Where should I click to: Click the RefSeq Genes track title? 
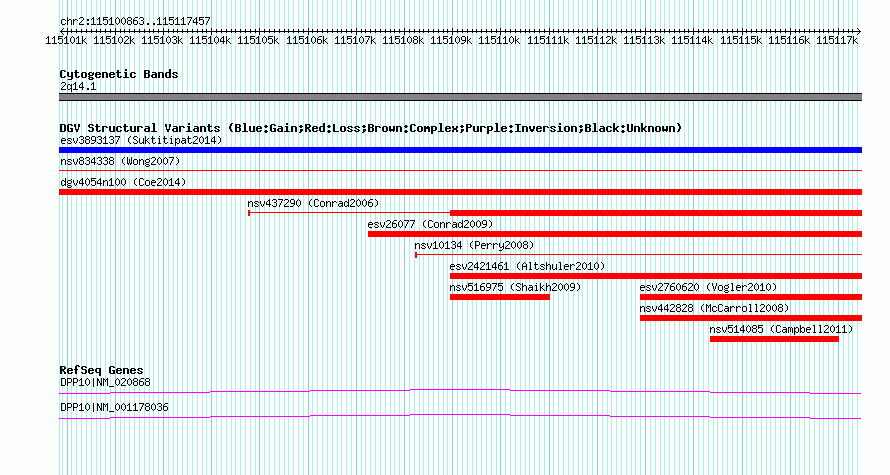point(102,370)
